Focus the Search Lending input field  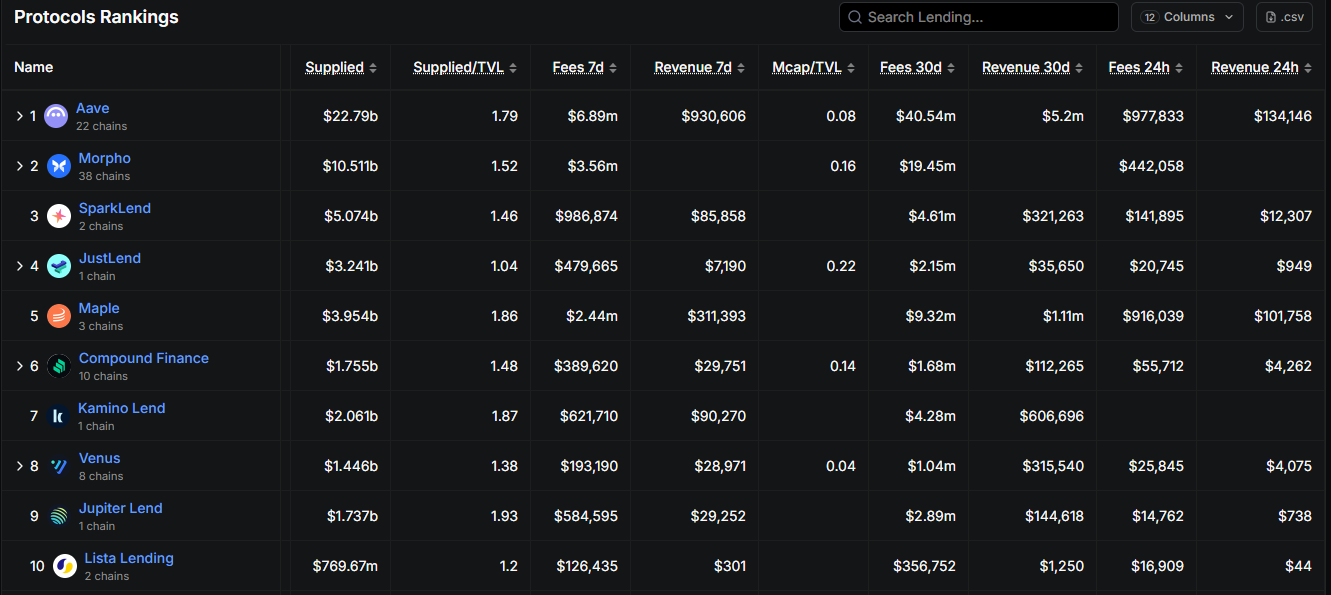(979, 17)
